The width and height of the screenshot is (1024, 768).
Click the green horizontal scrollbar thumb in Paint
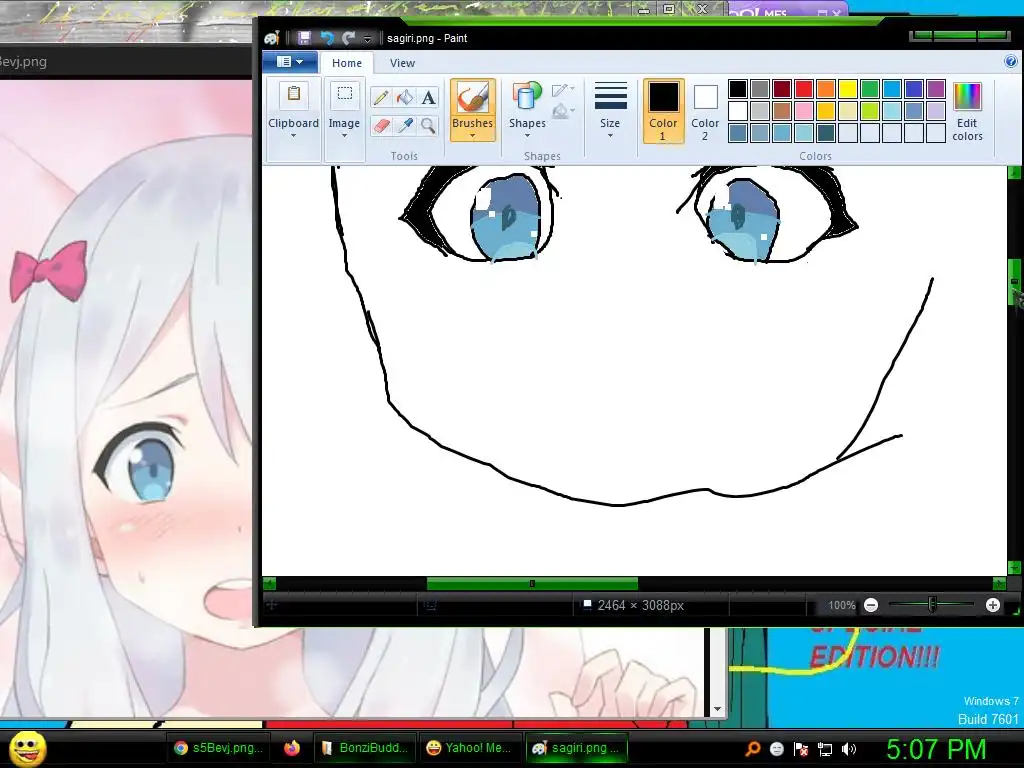532,583
